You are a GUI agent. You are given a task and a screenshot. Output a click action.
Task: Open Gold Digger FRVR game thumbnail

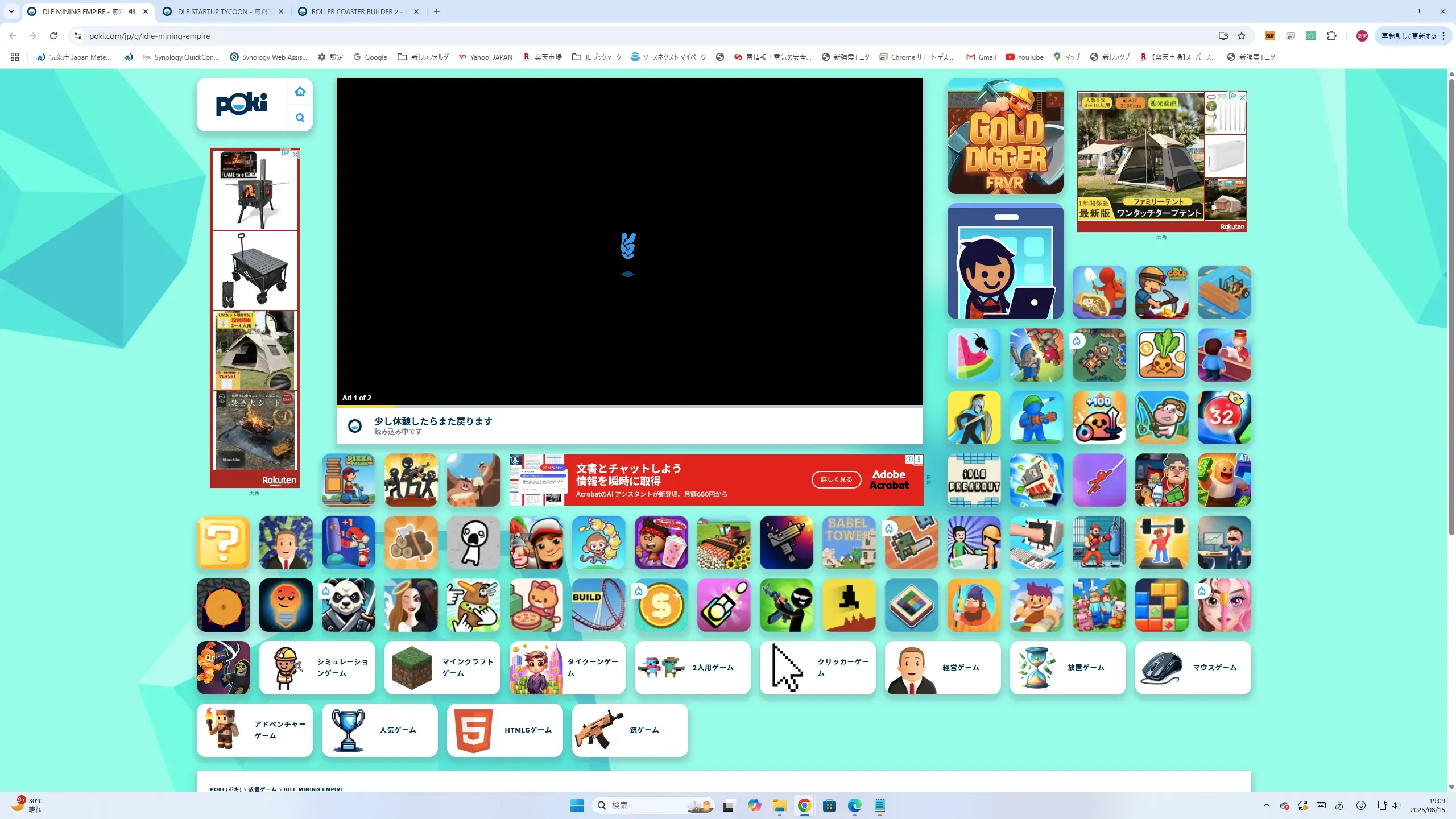pos(1005,136)
